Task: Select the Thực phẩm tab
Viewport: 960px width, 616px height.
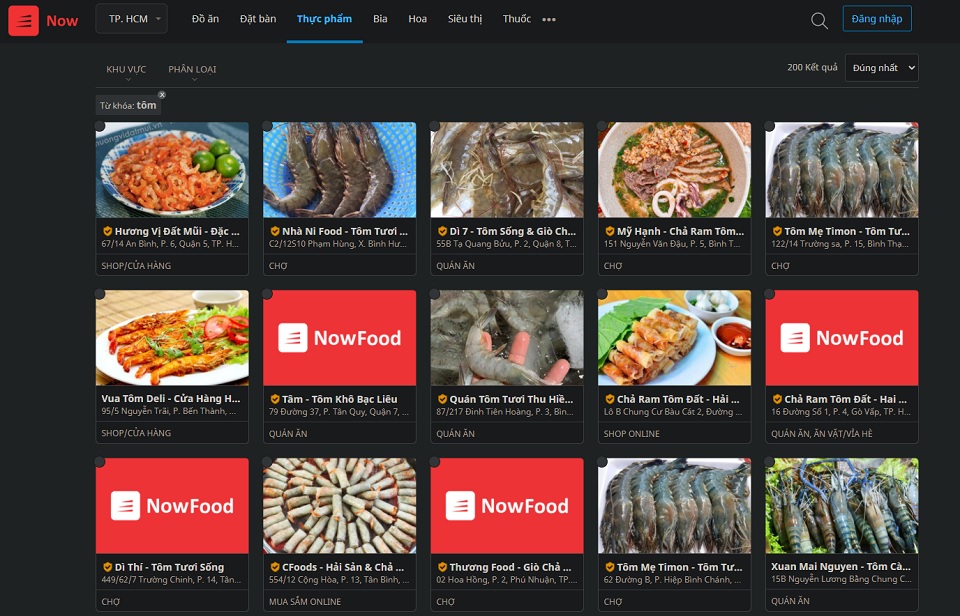Action: (x=324, y=19)
